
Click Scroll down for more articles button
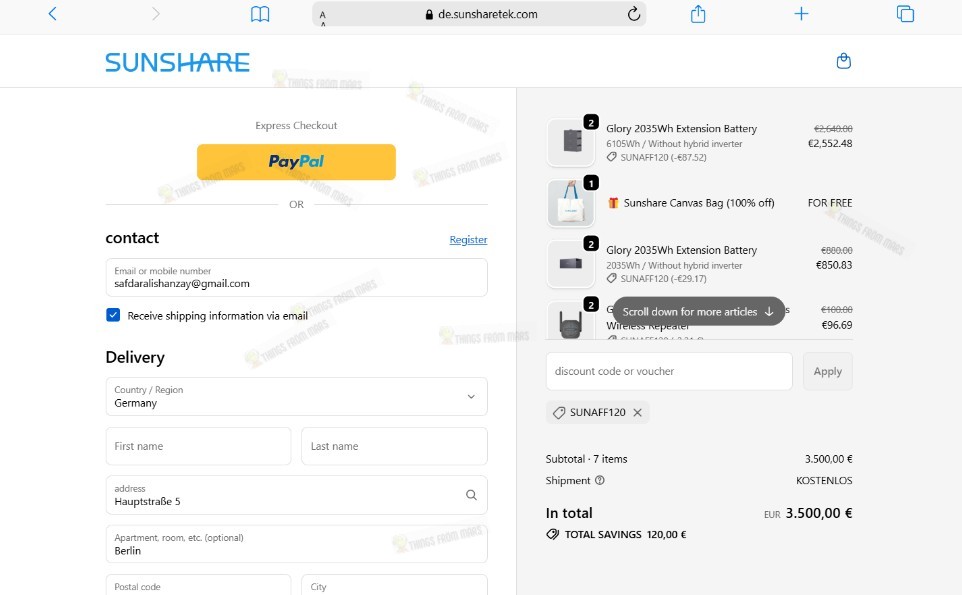(x=699, y=312)
